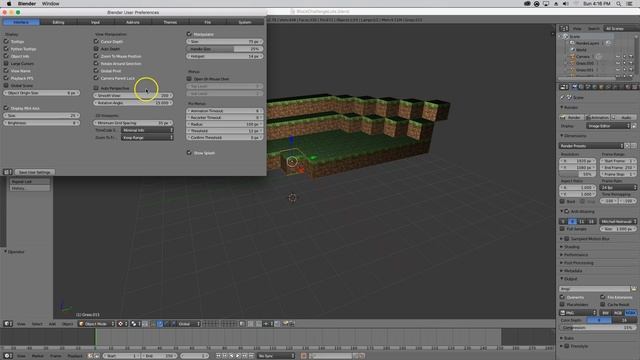Open viewport shading selector icon
This screenshot has width=640, height=360.
(x=121, y=324)
